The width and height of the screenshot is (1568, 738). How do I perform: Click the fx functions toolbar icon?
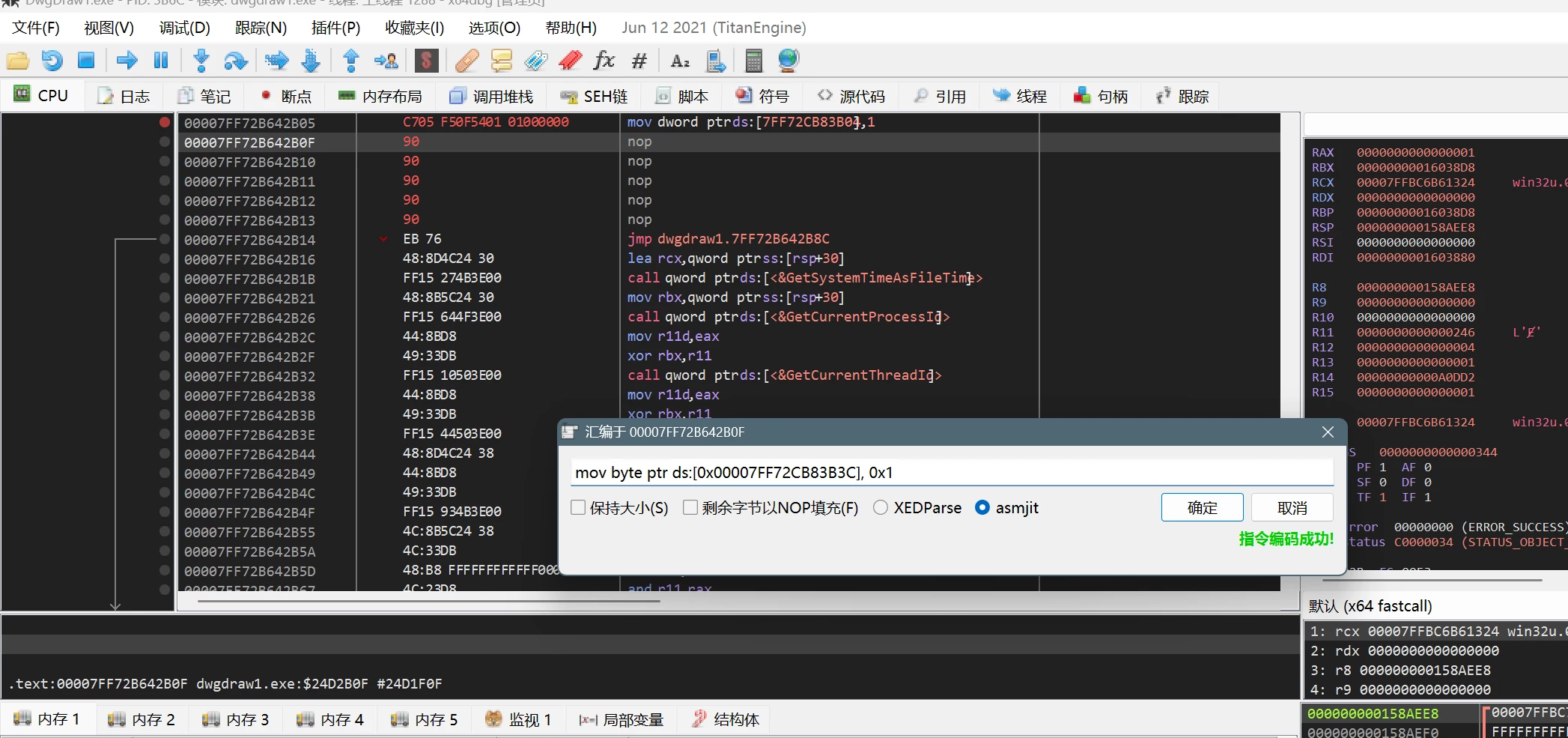click(604, 61)
